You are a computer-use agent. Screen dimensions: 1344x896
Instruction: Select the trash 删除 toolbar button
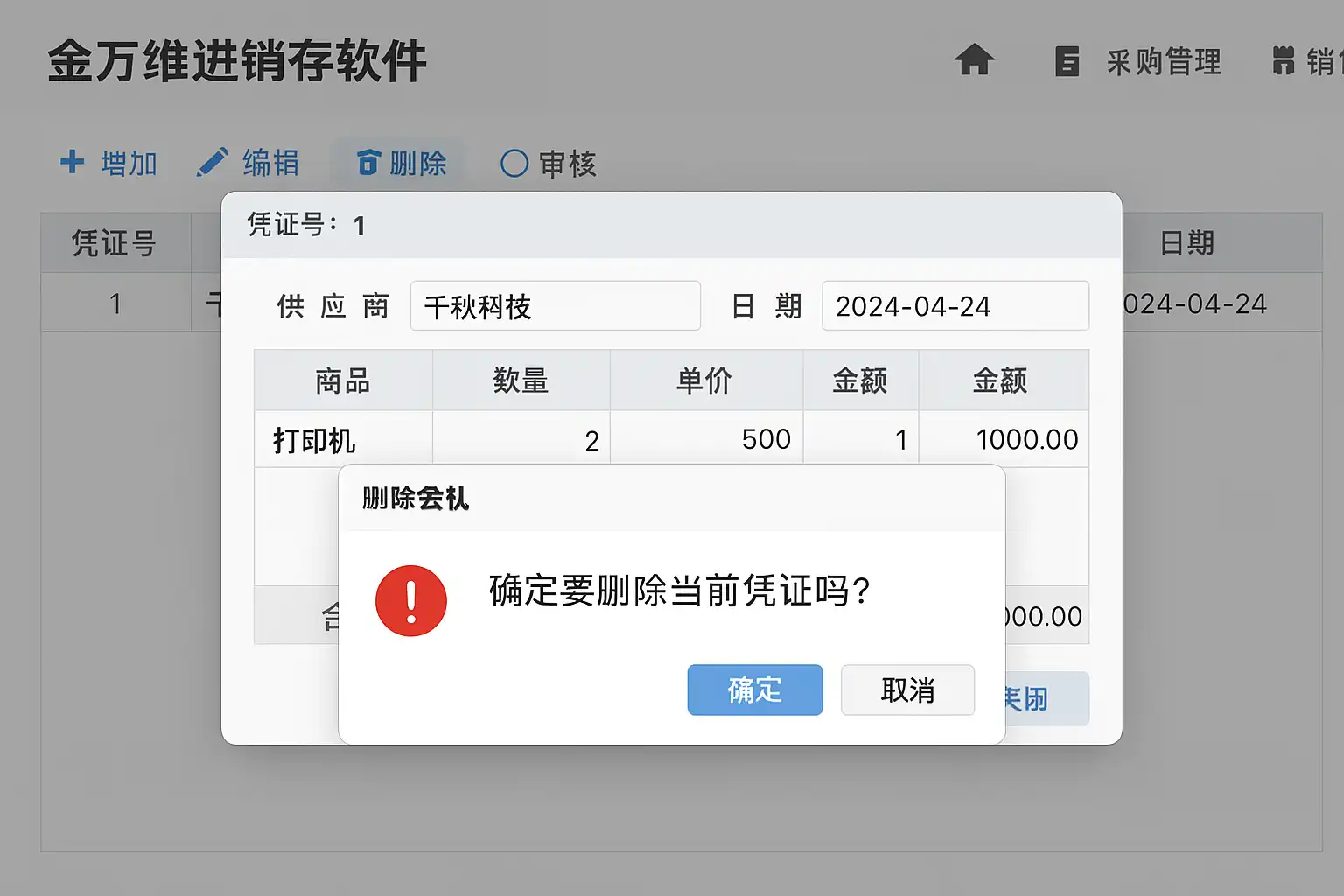point(402,163)
